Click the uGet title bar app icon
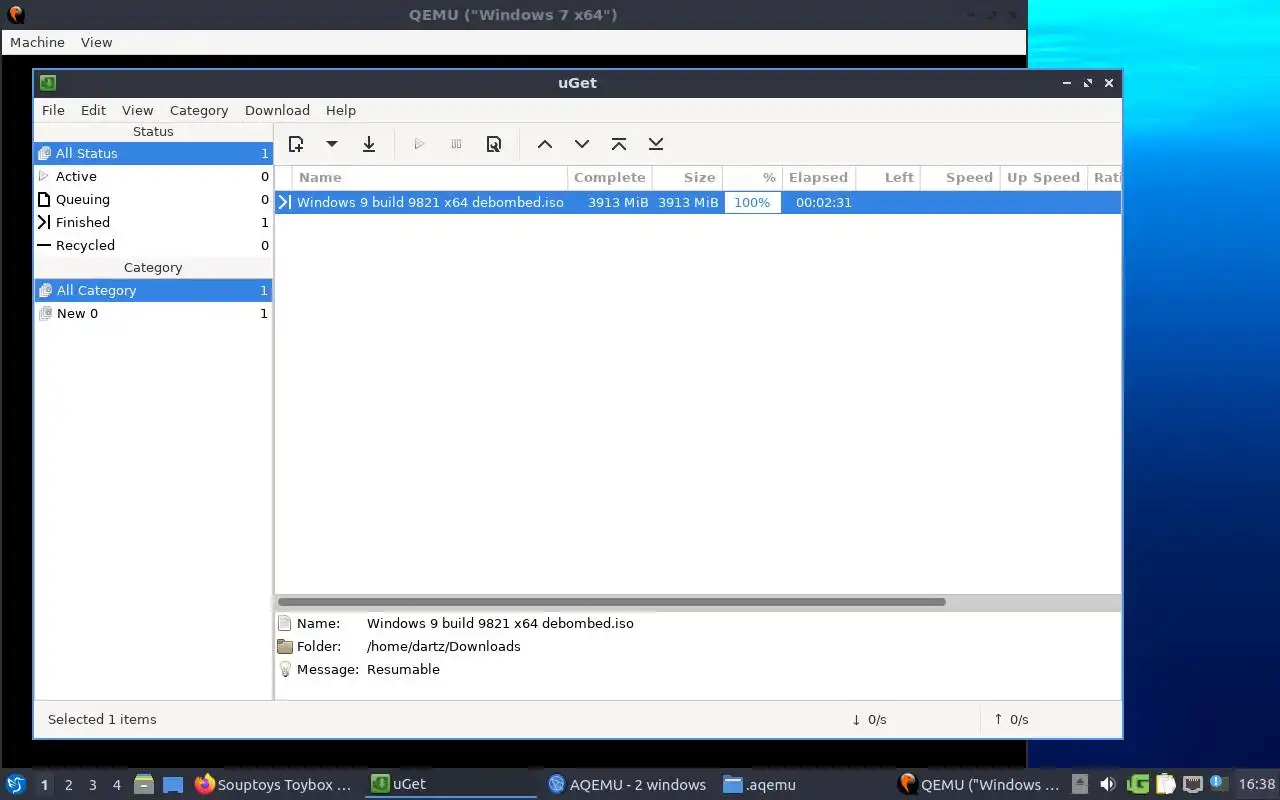The height and width of the screenshot is (800, 1280). 47,83
